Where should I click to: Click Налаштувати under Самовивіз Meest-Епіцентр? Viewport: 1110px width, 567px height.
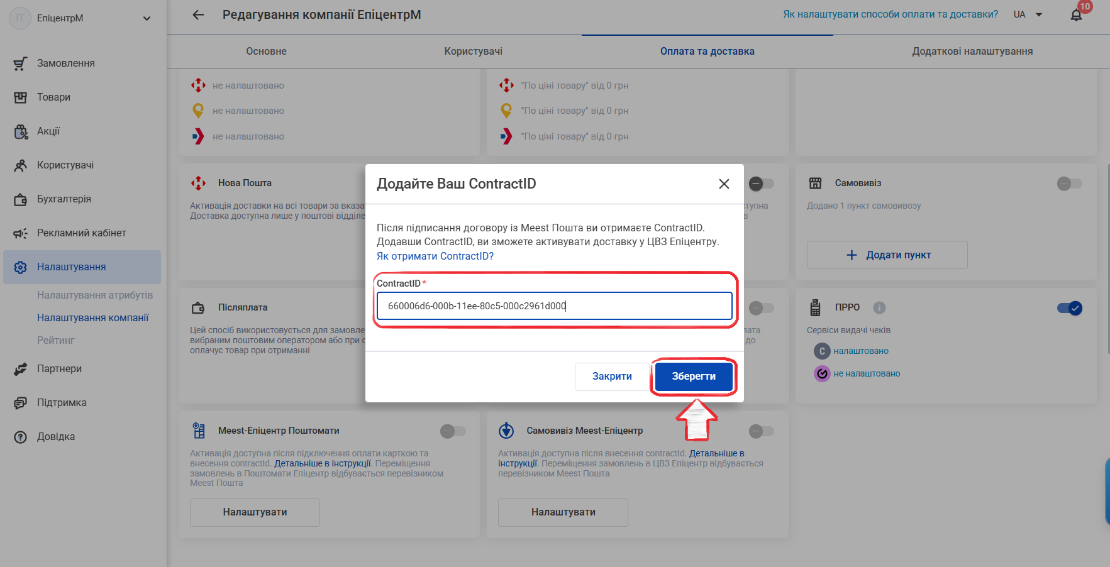click(563, 512)
